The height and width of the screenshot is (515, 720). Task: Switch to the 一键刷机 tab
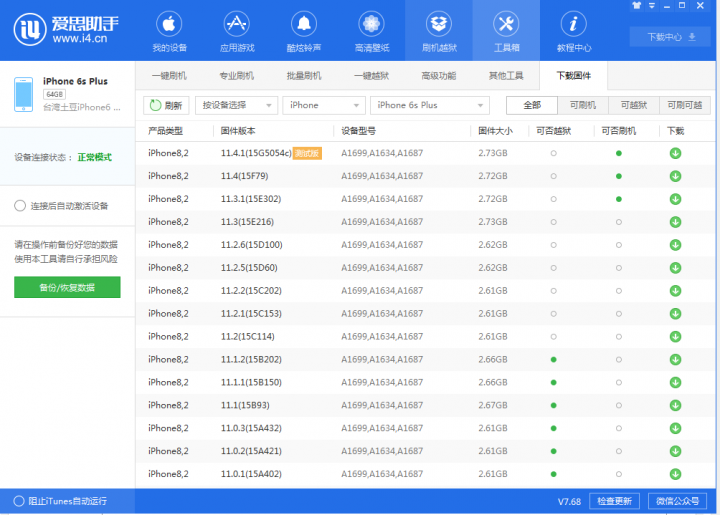169,76
